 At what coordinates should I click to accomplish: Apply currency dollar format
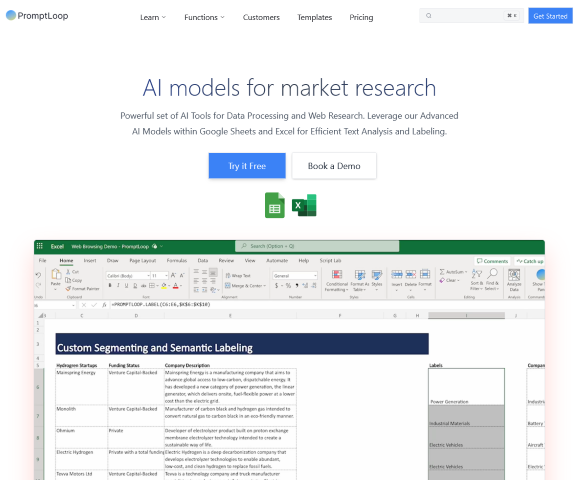click(277, 285)
